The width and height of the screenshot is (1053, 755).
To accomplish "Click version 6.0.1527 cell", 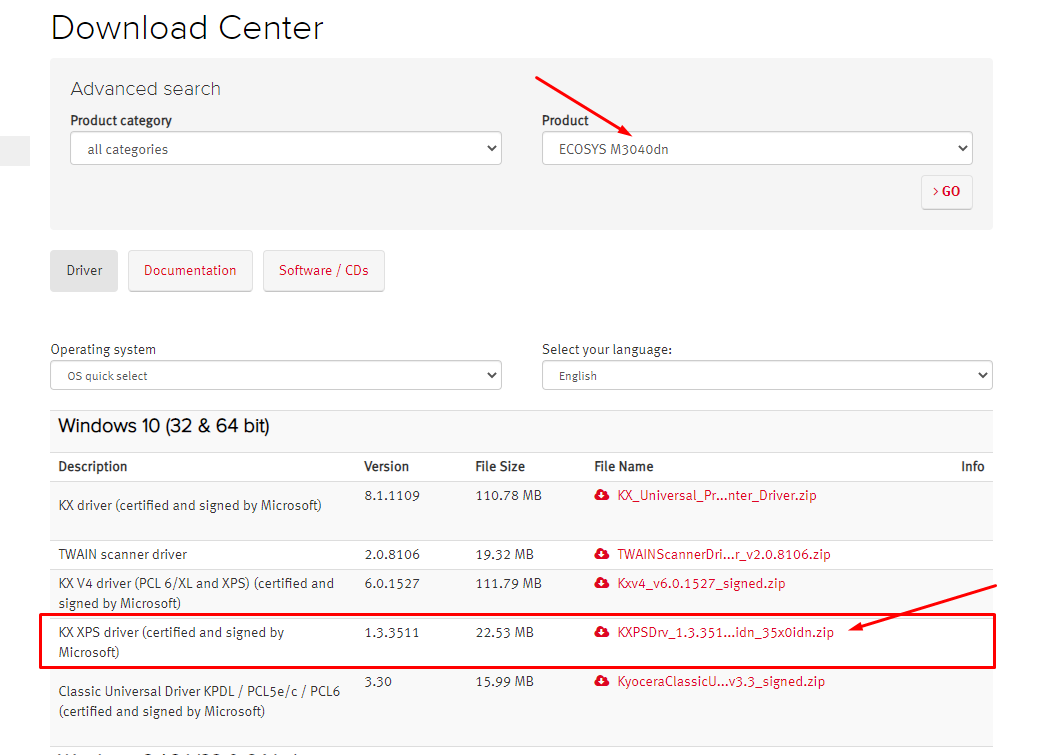I will tap(392, 584).
